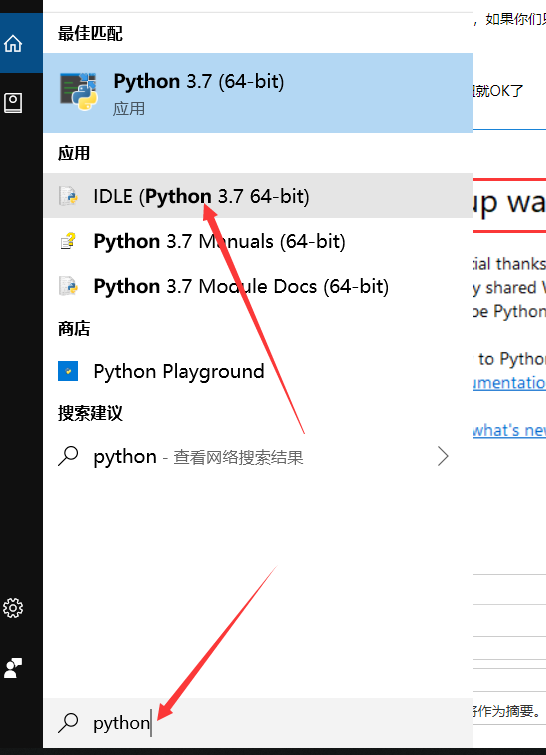Click the Python 3.7 app icon
The image size is (546, 755).
coord(78,91)
